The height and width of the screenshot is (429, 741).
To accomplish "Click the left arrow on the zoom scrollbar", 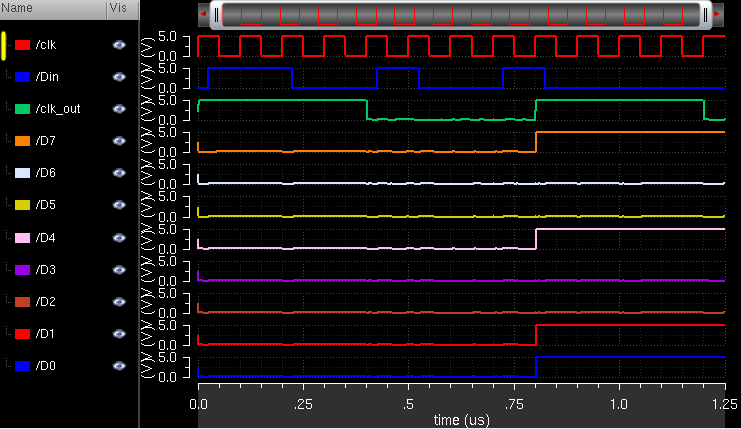I will [205, 15].
